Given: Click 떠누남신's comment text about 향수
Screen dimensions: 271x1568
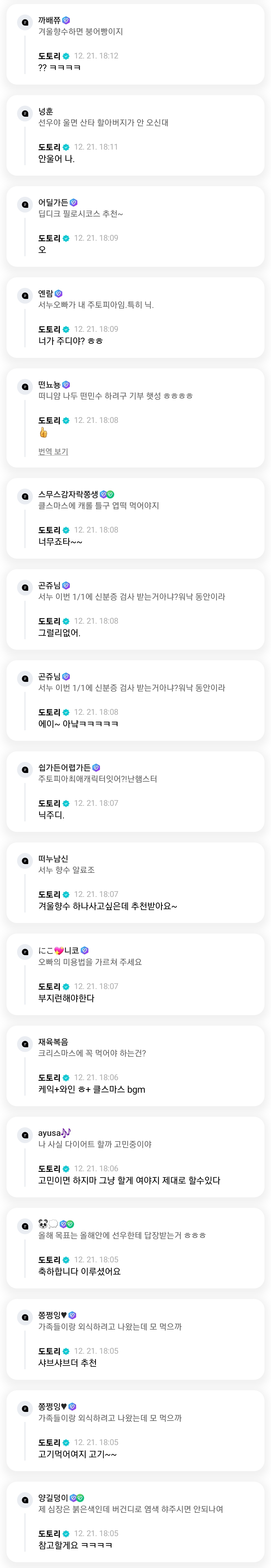Looking at the screenshot, I should click(x=66, y=870).
